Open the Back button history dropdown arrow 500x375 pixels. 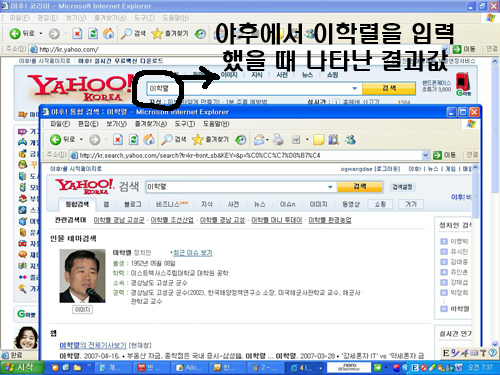click(81, 140)
